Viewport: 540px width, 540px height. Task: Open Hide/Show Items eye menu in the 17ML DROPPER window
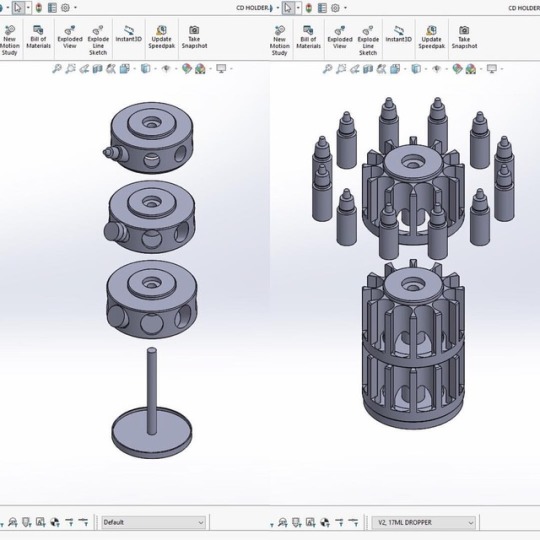coord(436,69)
